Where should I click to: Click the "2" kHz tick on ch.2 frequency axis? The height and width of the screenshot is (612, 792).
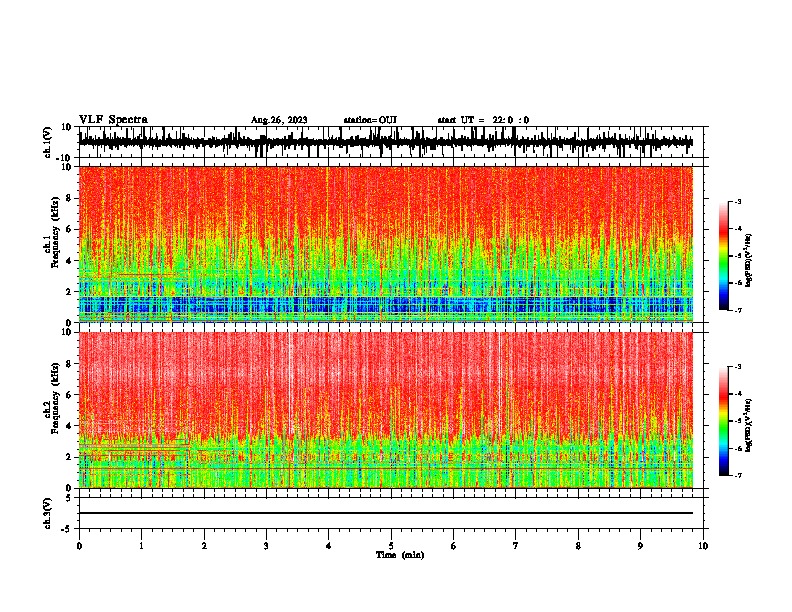click(x=70, y=456)
